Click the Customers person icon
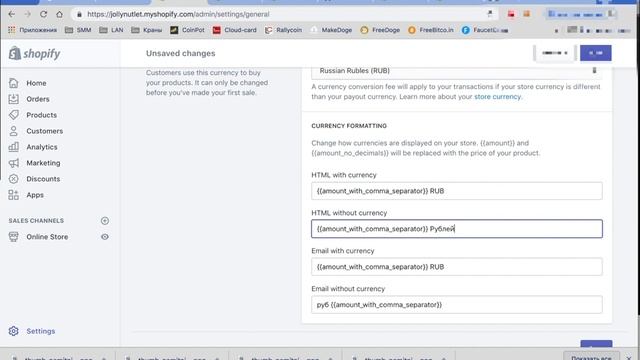The image size is (640, 360). [13, 131]
